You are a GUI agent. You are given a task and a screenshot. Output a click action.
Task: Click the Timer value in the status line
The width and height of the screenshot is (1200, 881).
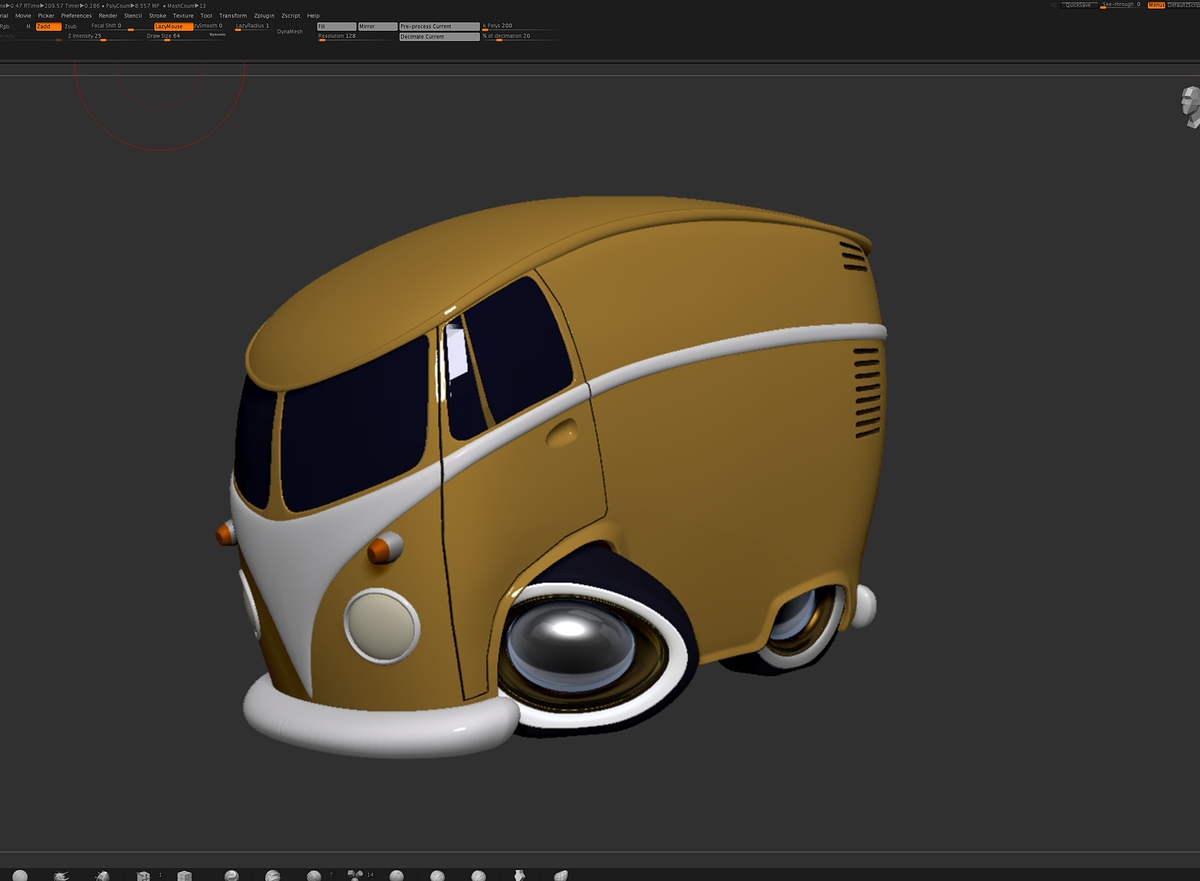(x=83, y=6)
